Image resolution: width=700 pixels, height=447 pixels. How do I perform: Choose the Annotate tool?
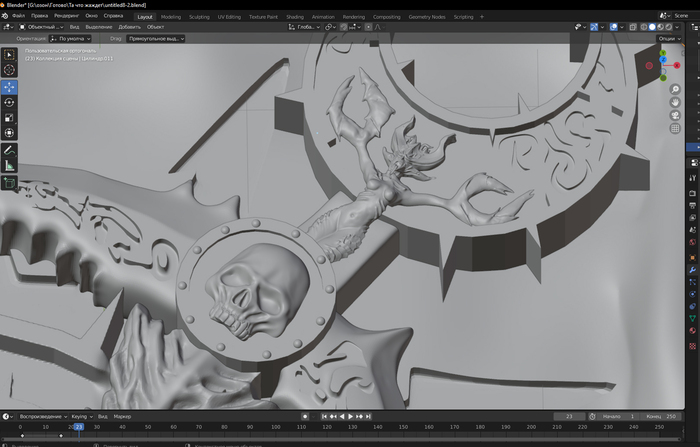[9, 149]
